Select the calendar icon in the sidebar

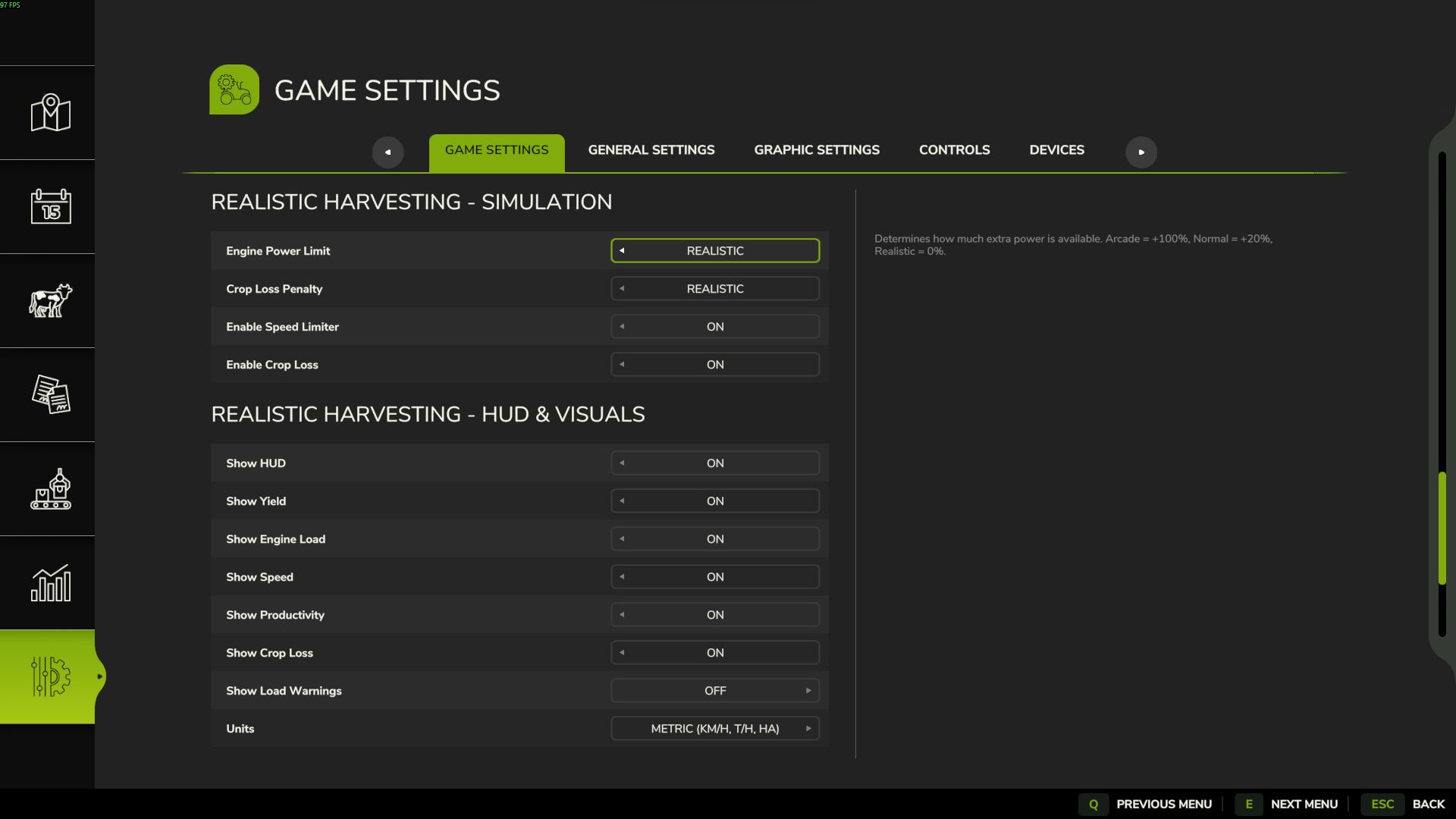coord(48,206)
